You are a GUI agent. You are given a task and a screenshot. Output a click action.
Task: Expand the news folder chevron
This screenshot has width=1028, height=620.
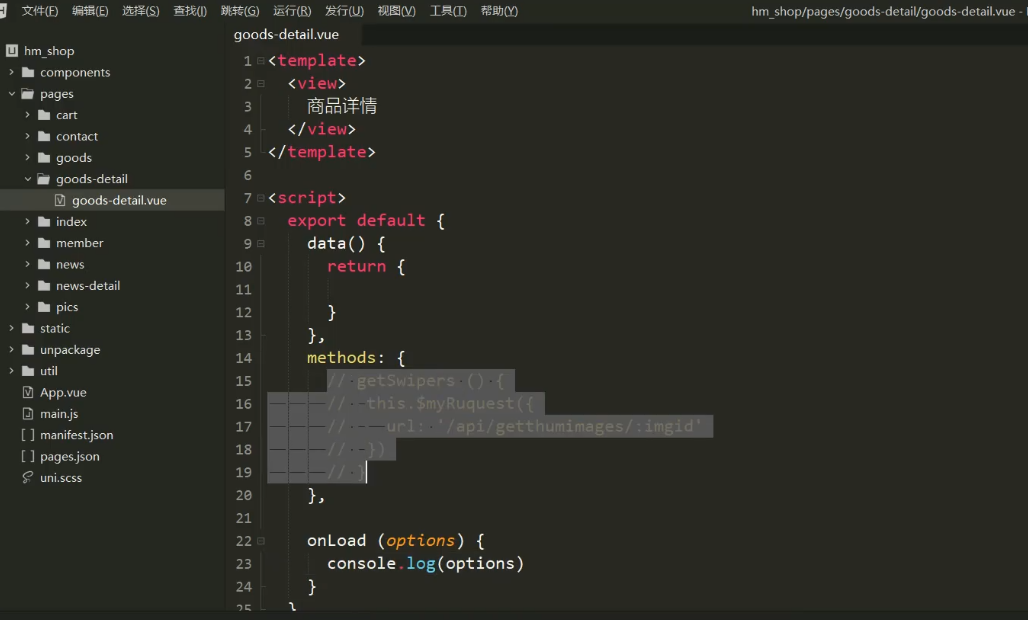28,264
